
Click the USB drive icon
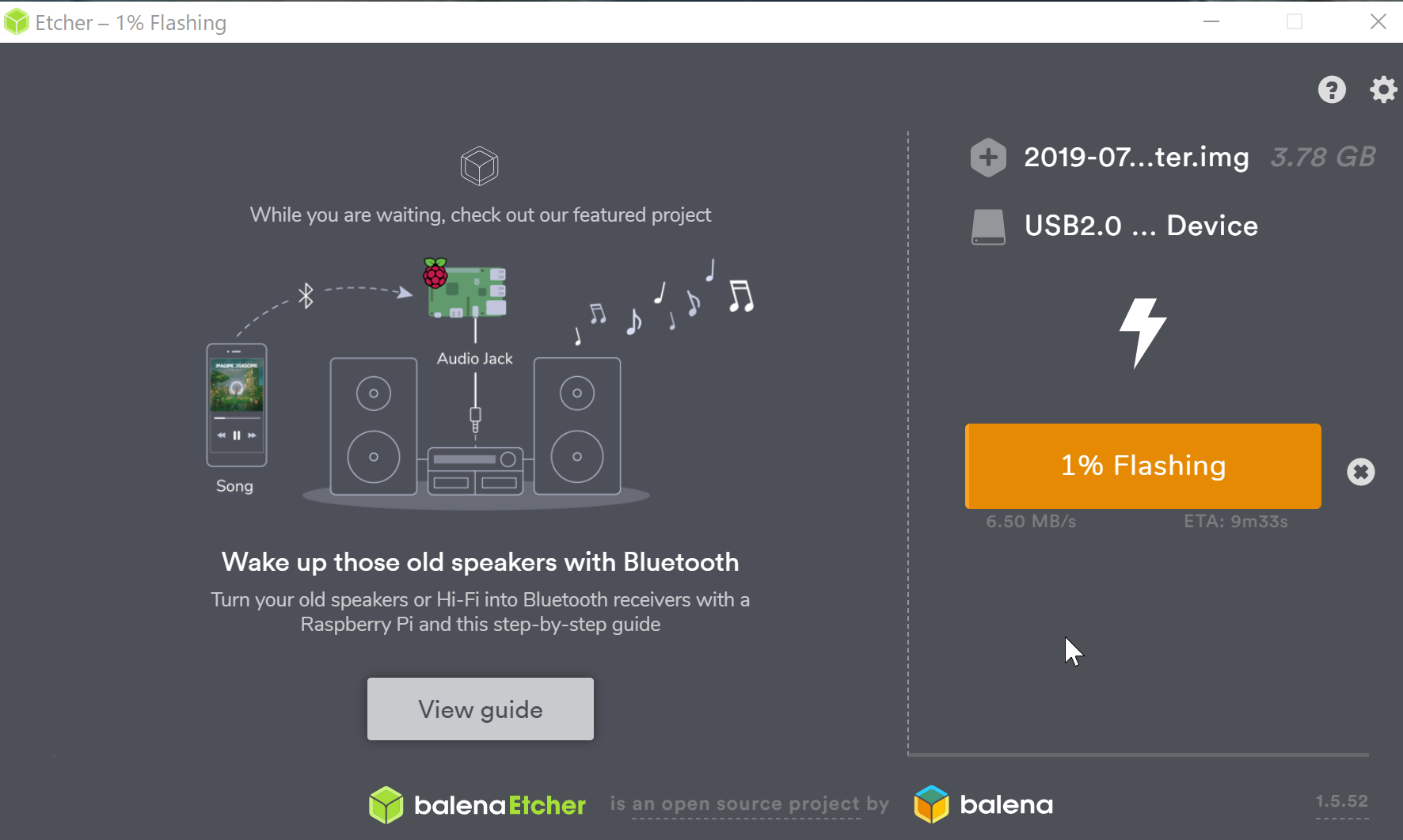[988, 226]
